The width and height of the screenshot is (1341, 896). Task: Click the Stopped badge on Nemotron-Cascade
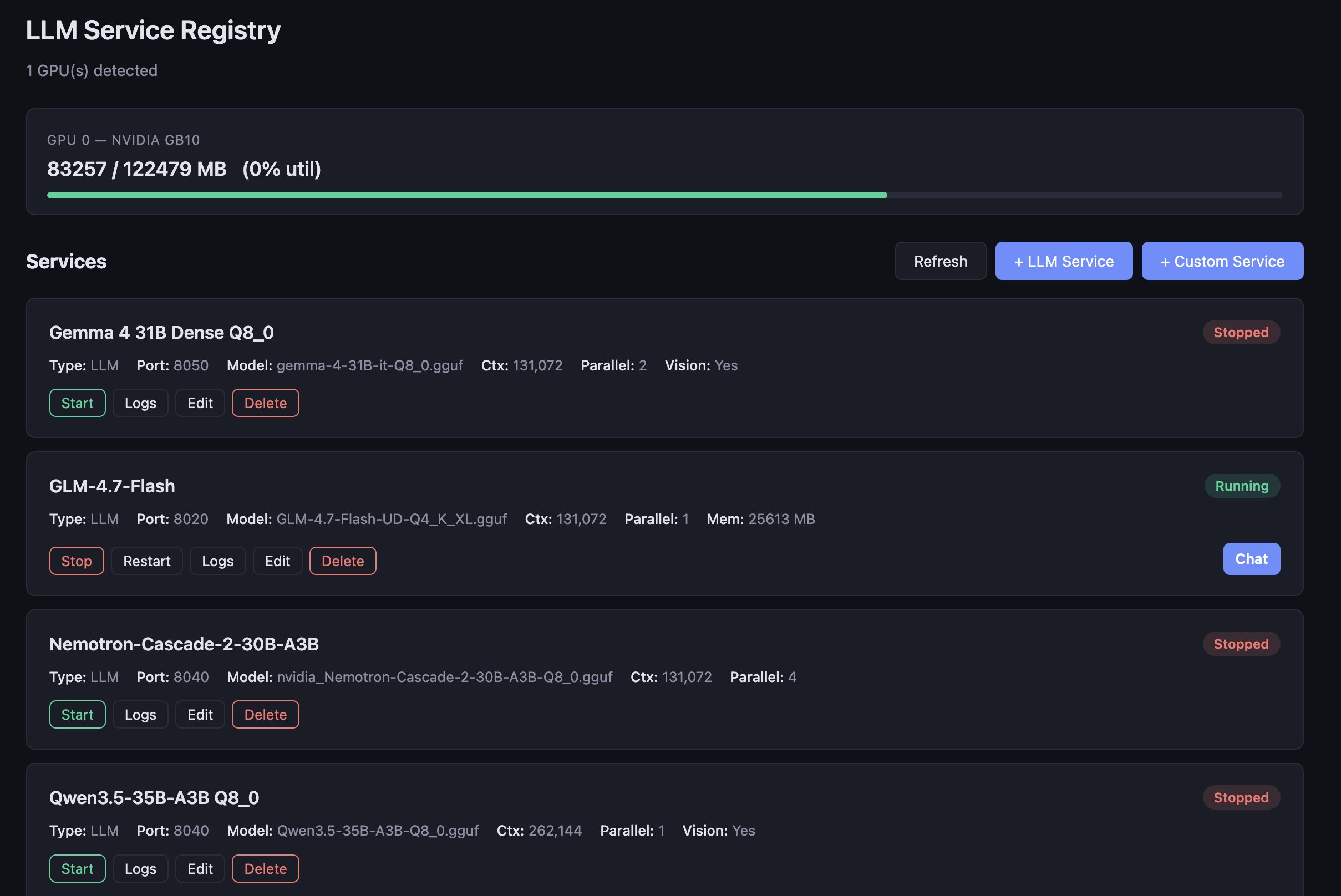(x=1241, y=644)
